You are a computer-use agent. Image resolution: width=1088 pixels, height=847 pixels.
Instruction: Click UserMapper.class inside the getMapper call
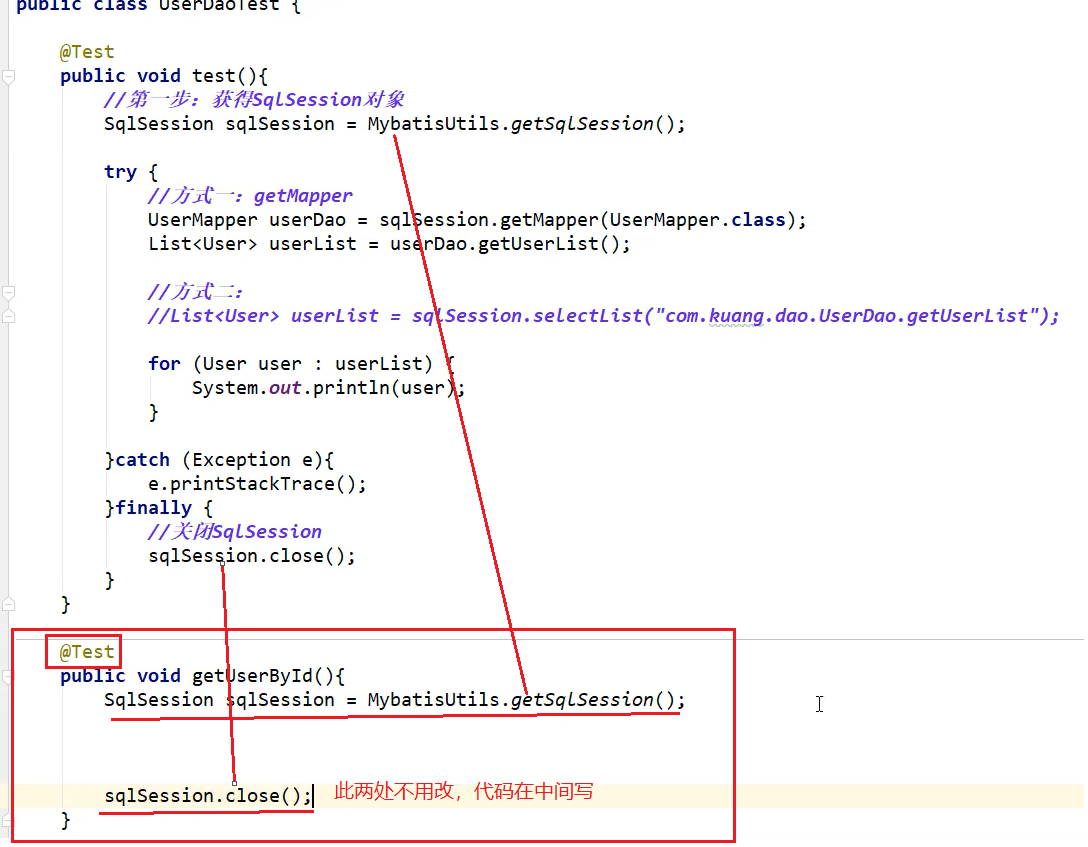tap(697, 220)
